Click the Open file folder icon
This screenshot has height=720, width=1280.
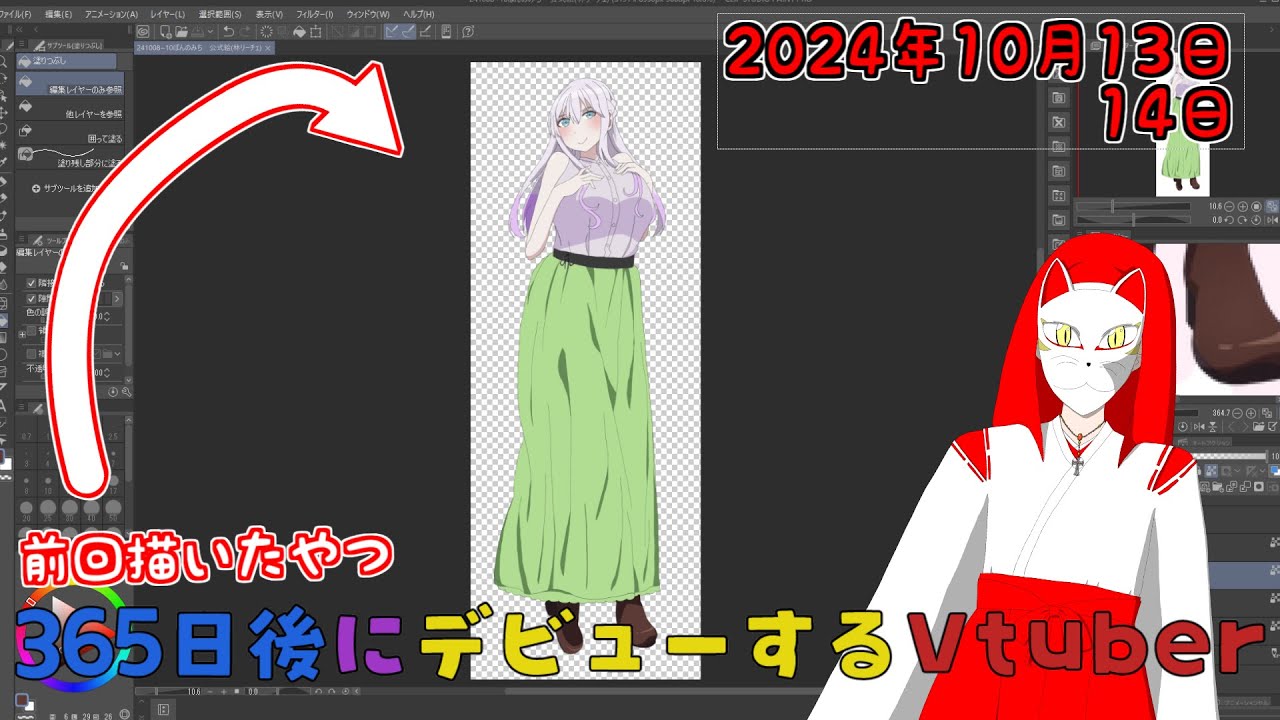click(x=181, y=32)
